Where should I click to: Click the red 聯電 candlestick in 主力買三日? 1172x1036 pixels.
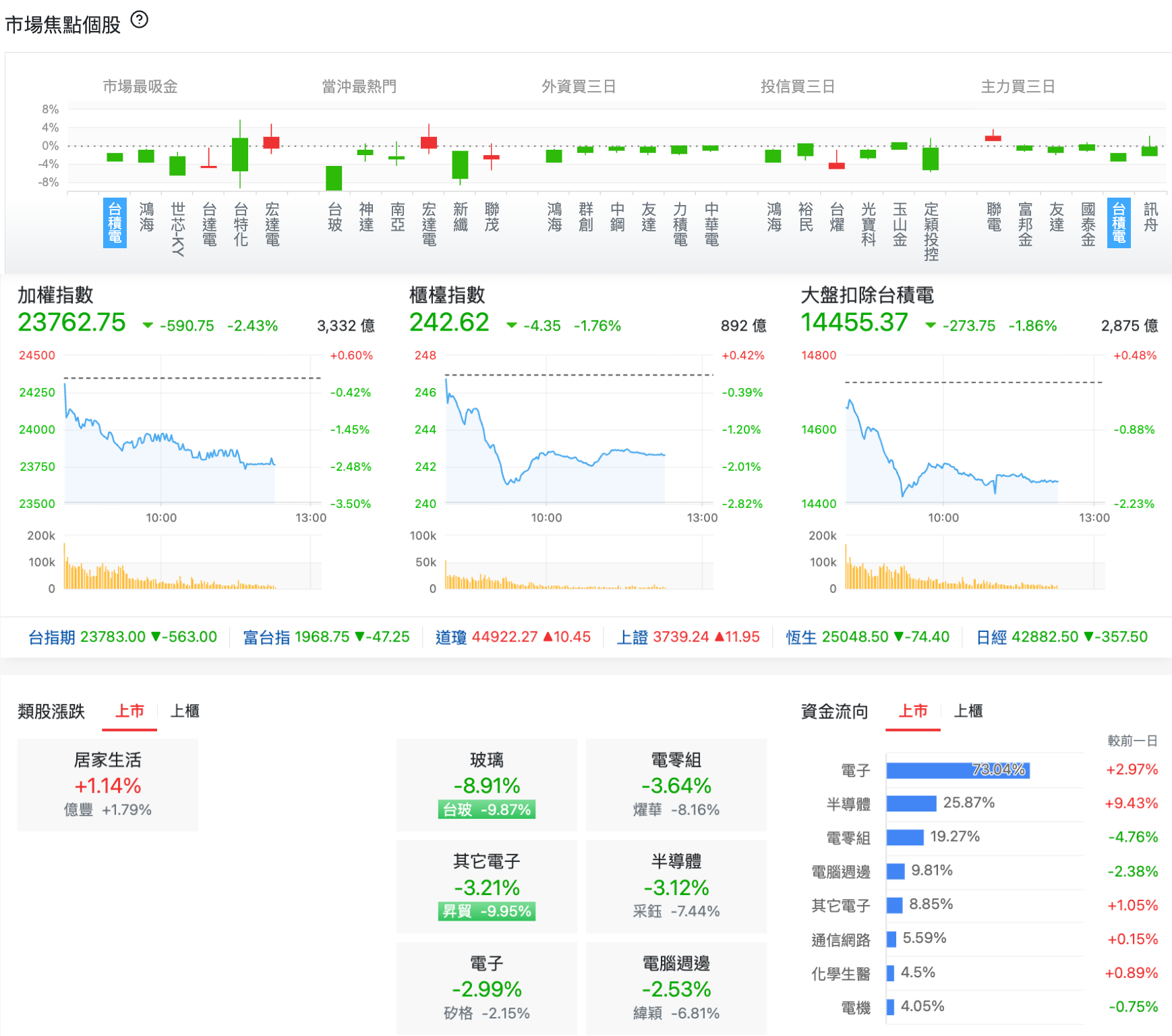(x=993, y=137)
